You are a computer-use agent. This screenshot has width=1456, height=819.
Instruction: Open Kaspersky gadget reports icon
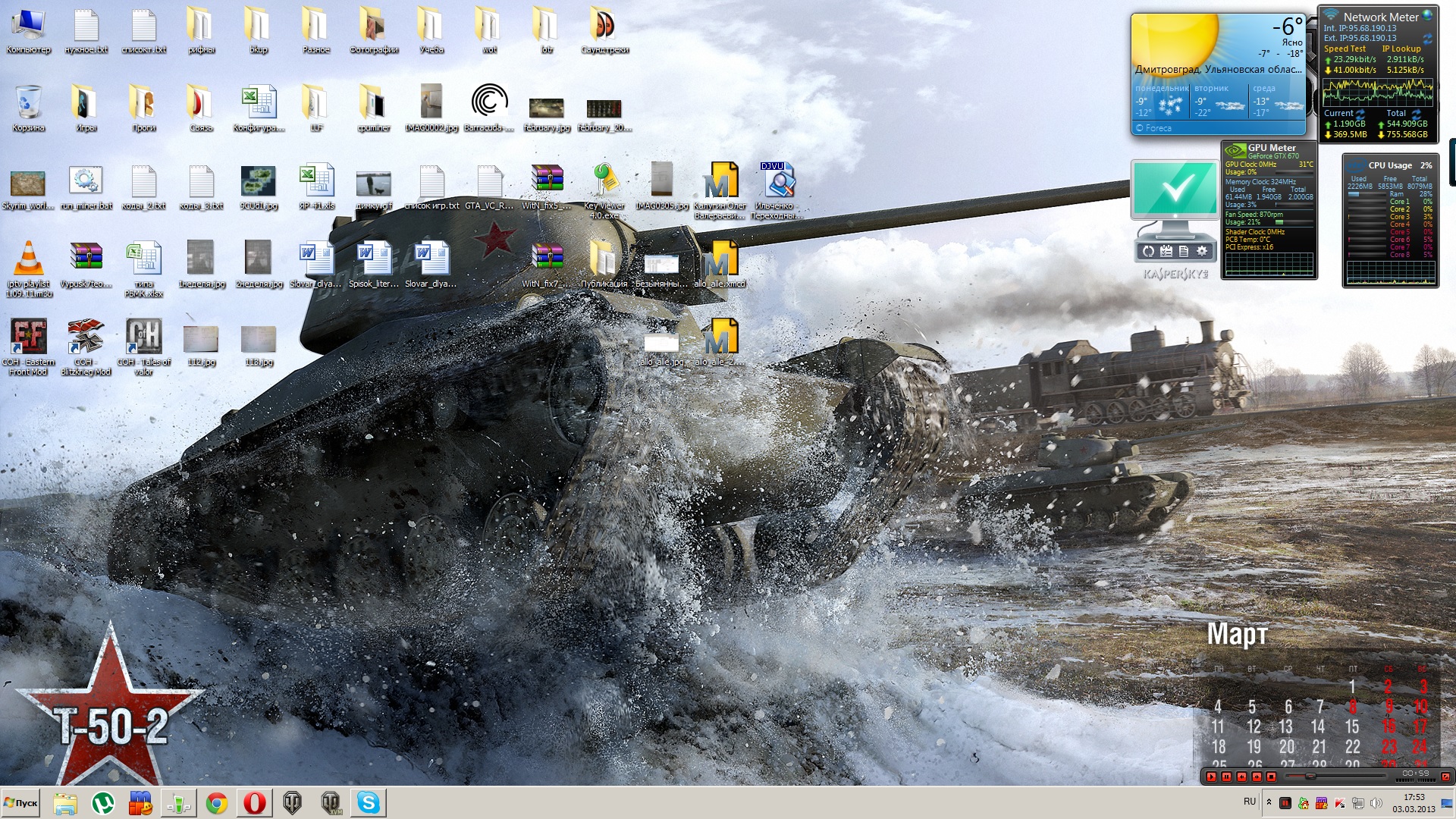(1184, 251)
